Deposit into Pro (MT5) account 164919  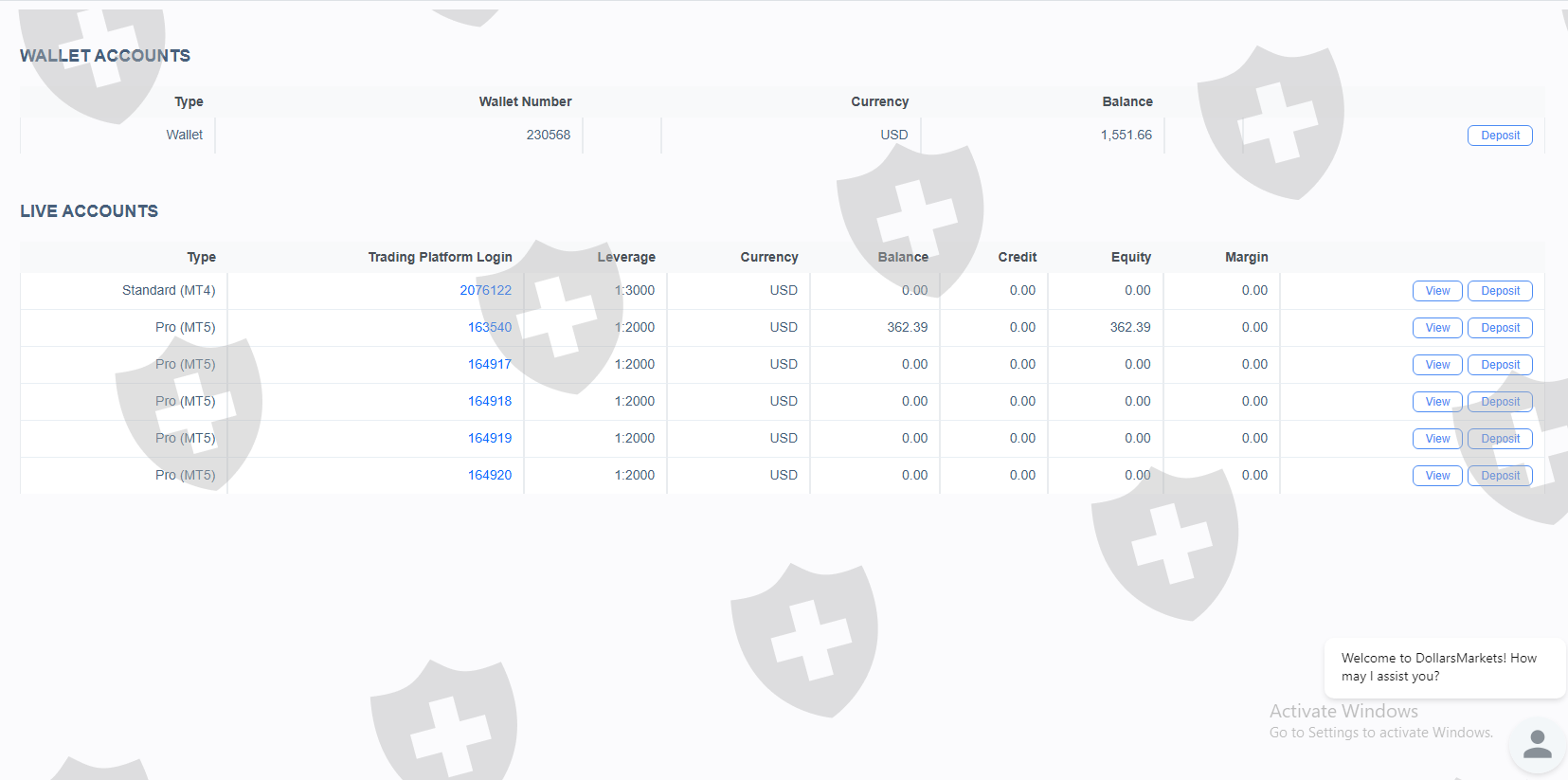pyautogui.click(x=1500, y=439)
